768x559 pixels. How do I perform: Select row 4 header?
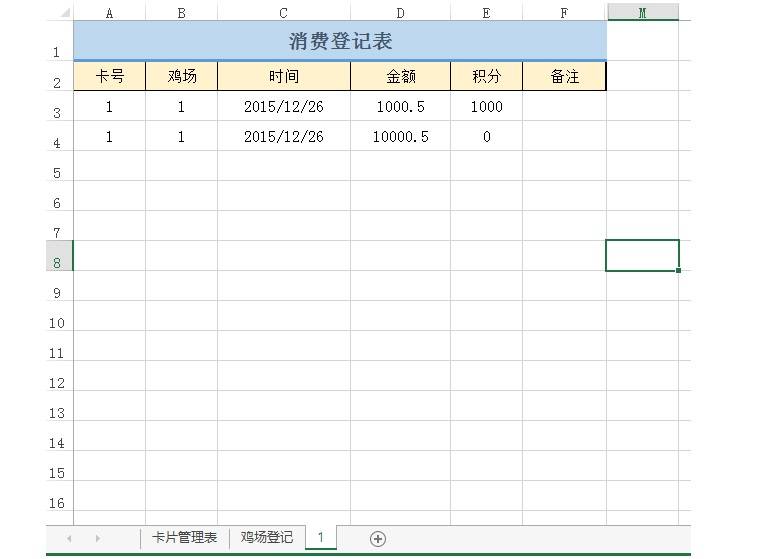tap(59, 136)
